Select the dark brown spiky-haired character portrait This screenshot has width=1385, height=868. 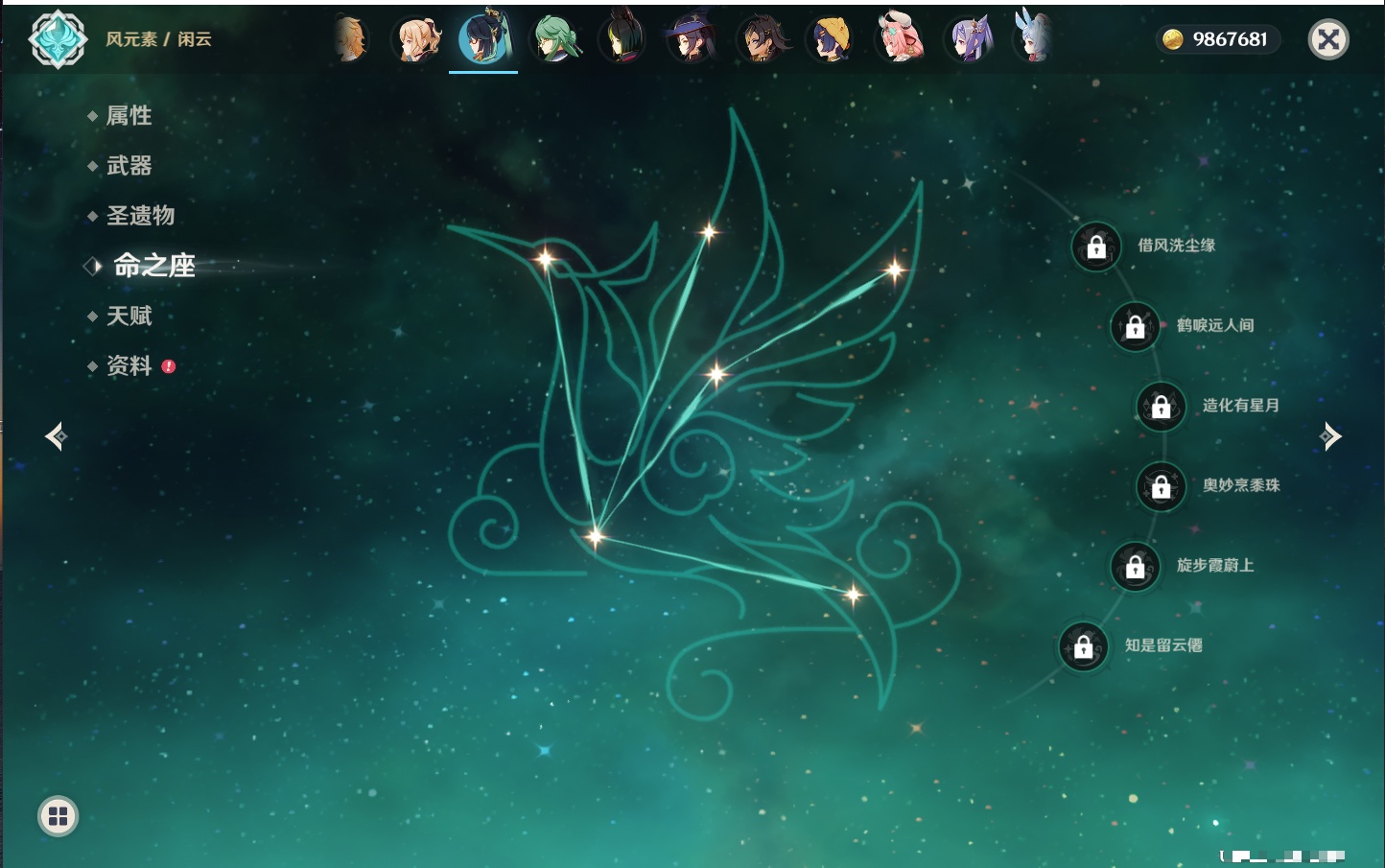click(762, 39)
